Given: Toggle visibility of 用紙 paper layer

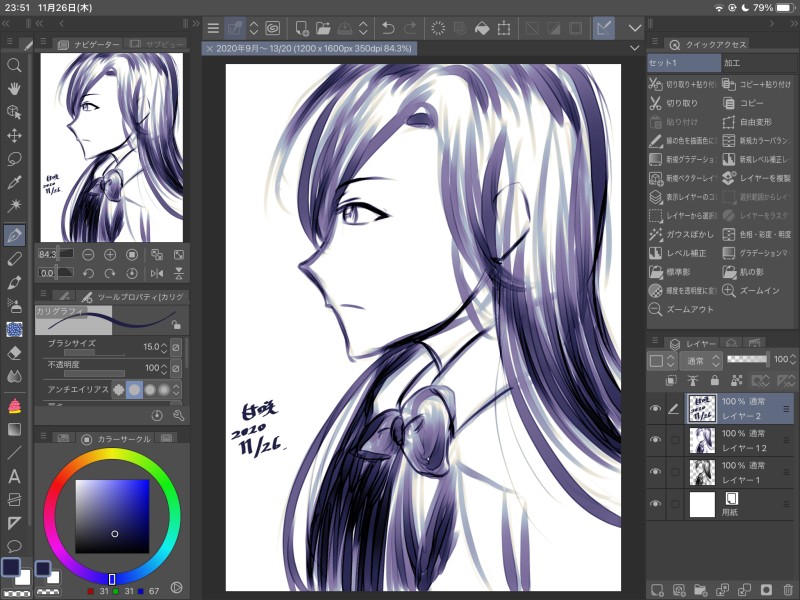Looking at the screenshot, I should pyautogui.click(x=655, y=504).
